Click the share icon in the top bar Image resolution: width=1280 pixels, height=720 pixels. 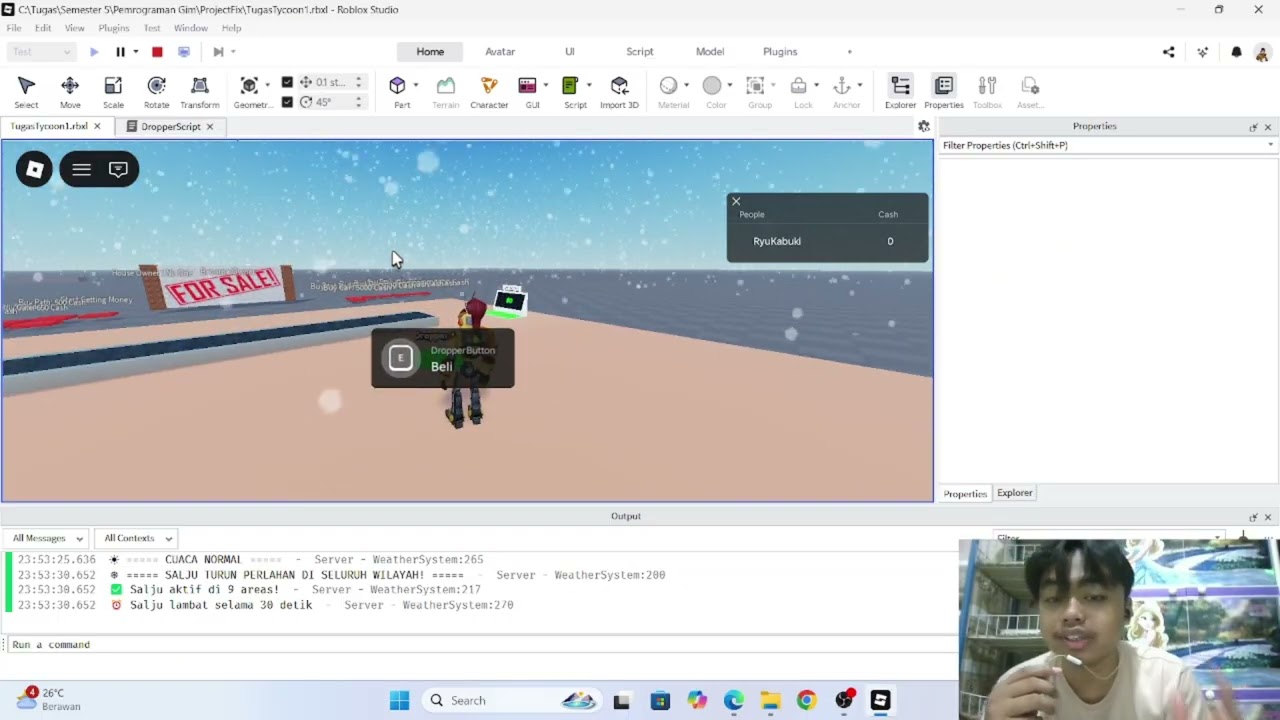(x=1169, y=52)
